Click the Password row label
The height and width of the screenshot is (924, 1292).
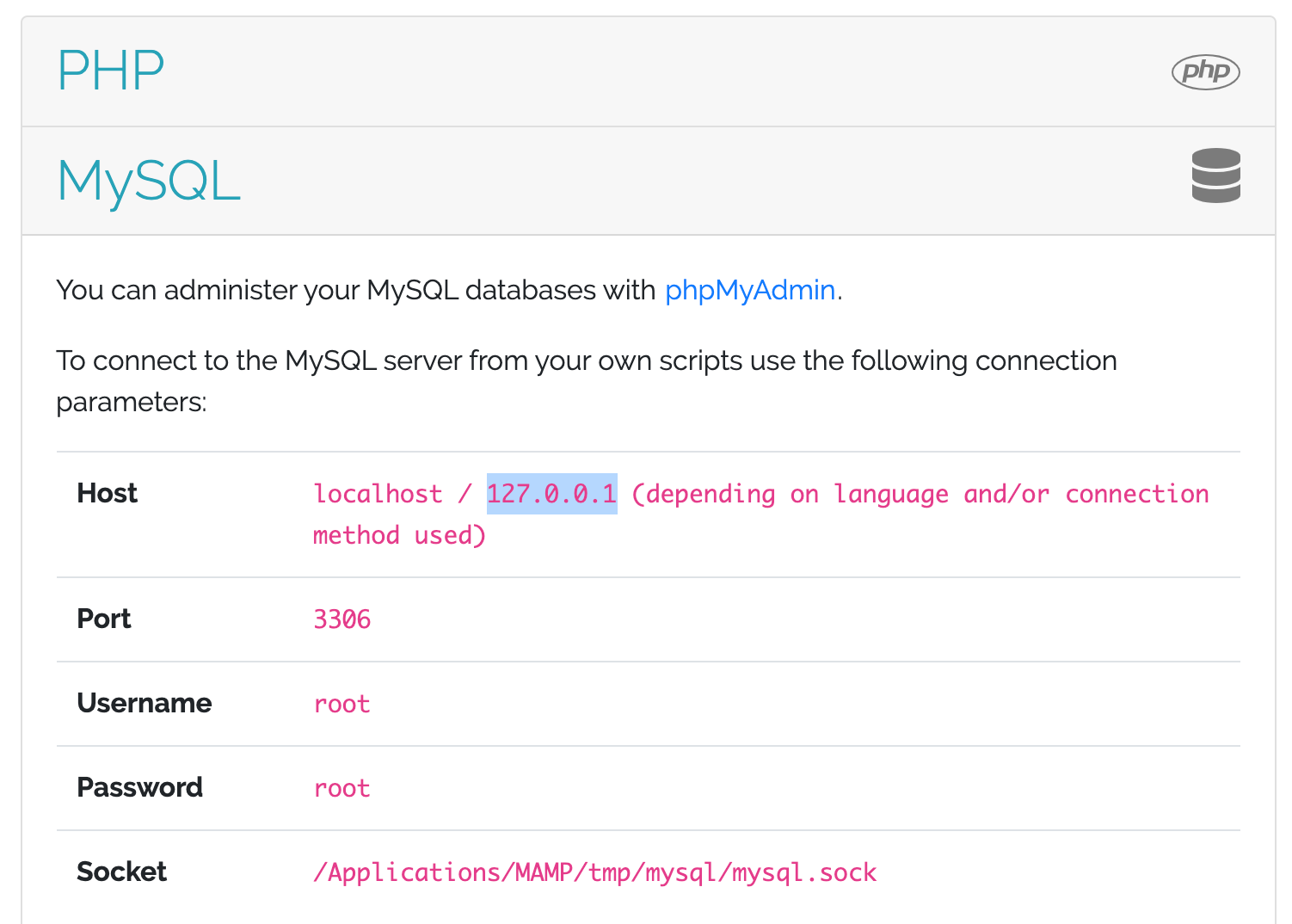[140, 787]
